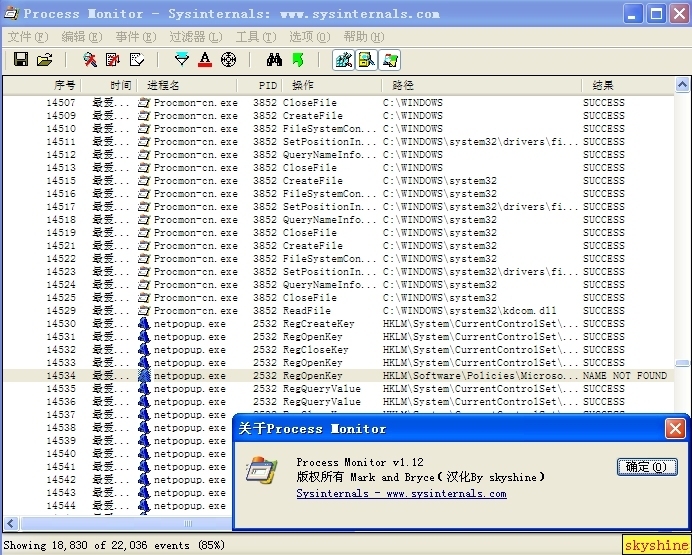Select event row 14507 CloseFile

pyautogui.click(x=339, y=103)
